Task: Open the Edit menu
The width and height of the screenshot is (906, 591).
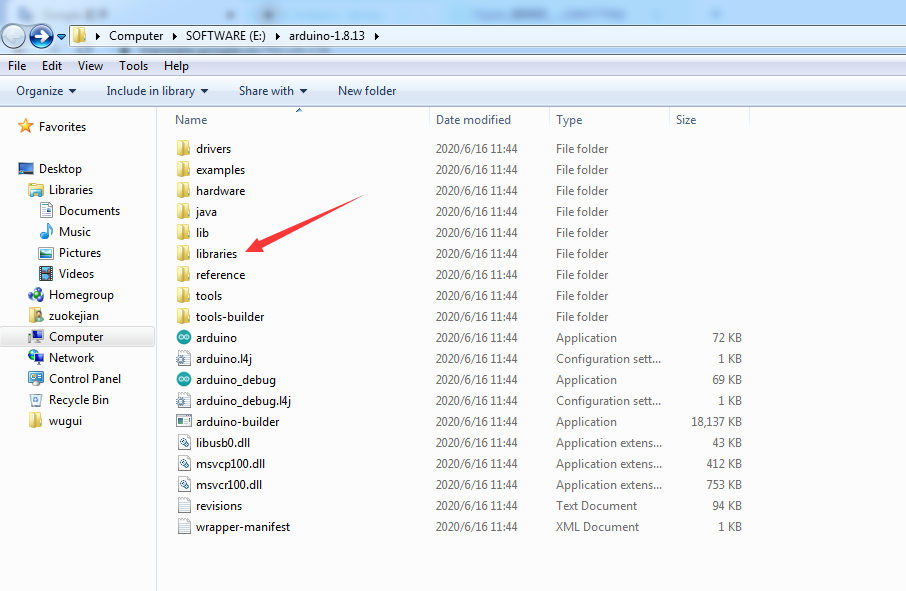Action: pos(51,66)
